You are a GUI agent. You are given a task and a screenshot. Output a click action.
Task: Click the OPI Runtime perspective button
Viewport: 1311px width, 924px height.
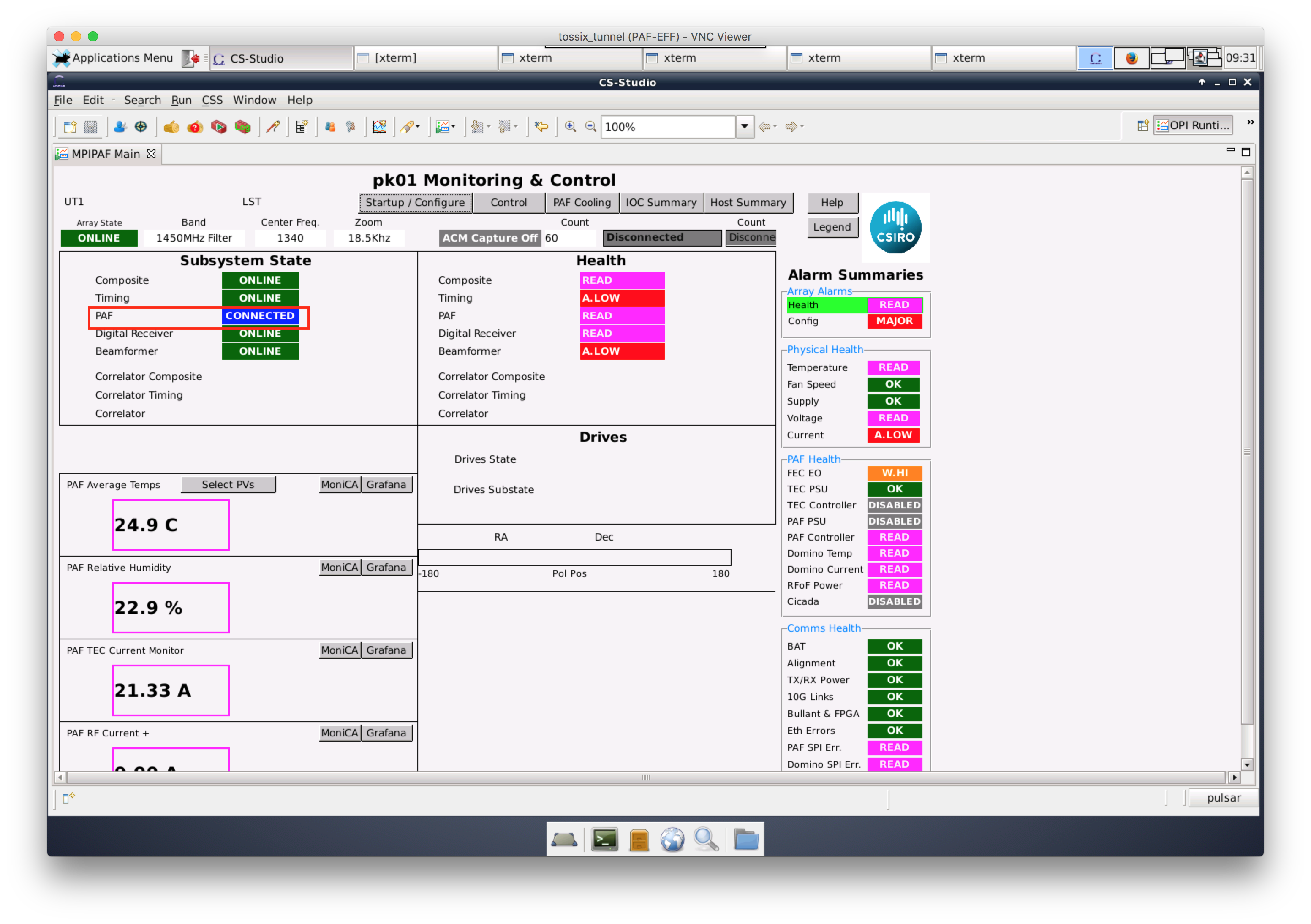[1192, 125]
